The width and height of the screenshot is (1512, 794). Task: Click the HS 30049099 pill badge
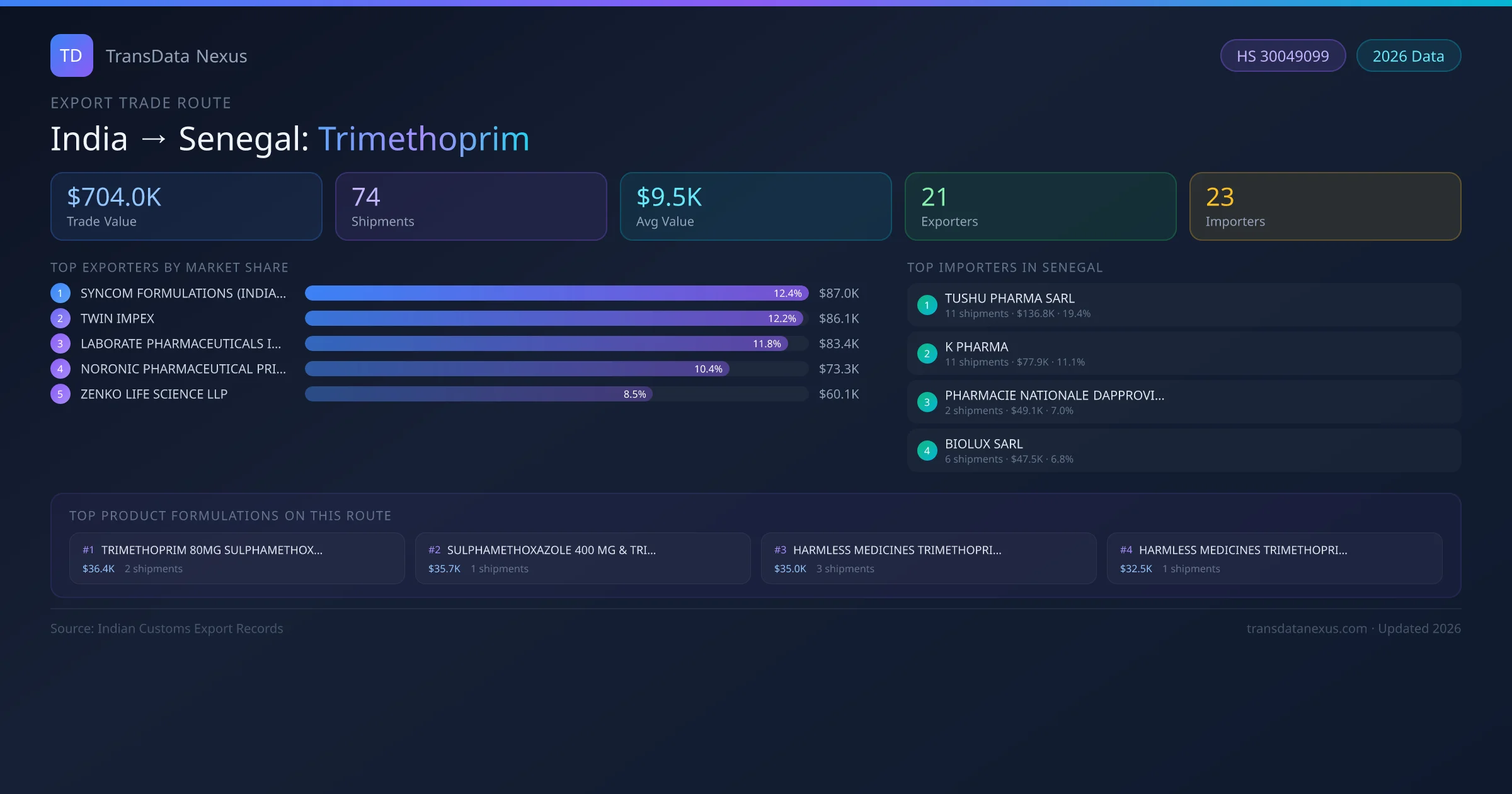click(x=1283, y=56)
